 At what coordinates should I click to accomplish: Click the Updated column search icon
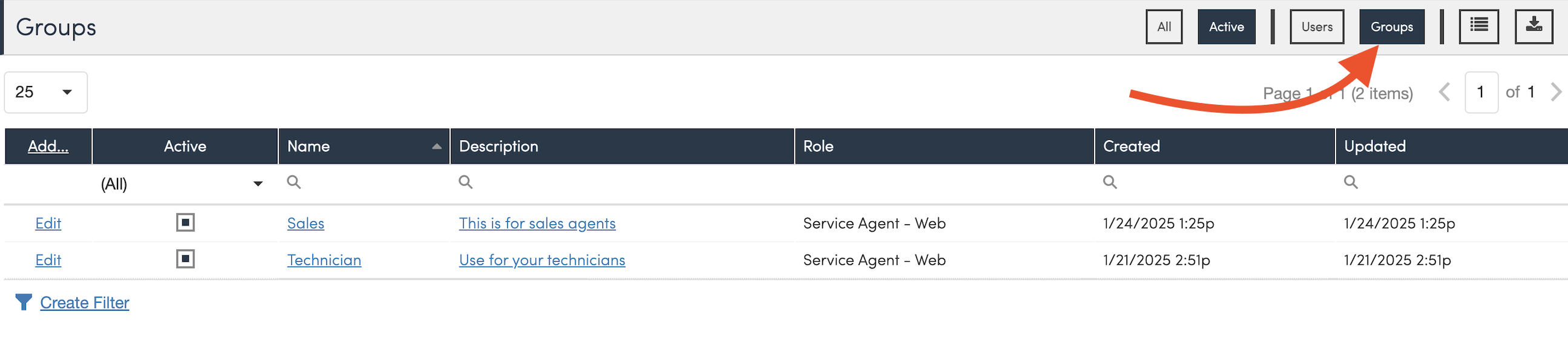point(1351,182)
